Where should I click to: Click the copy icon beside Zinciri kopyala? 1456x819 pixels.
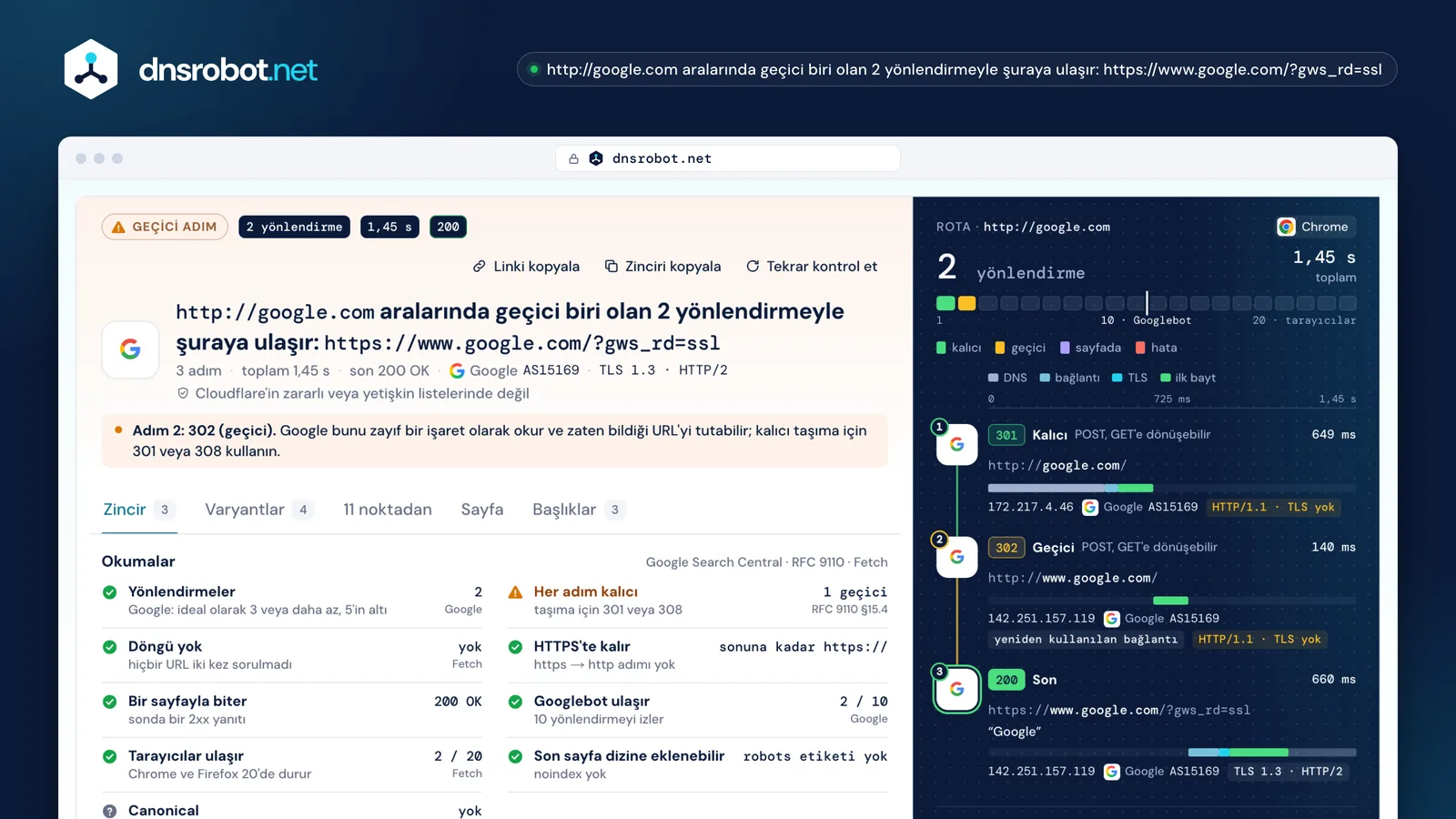pos(612,267)
